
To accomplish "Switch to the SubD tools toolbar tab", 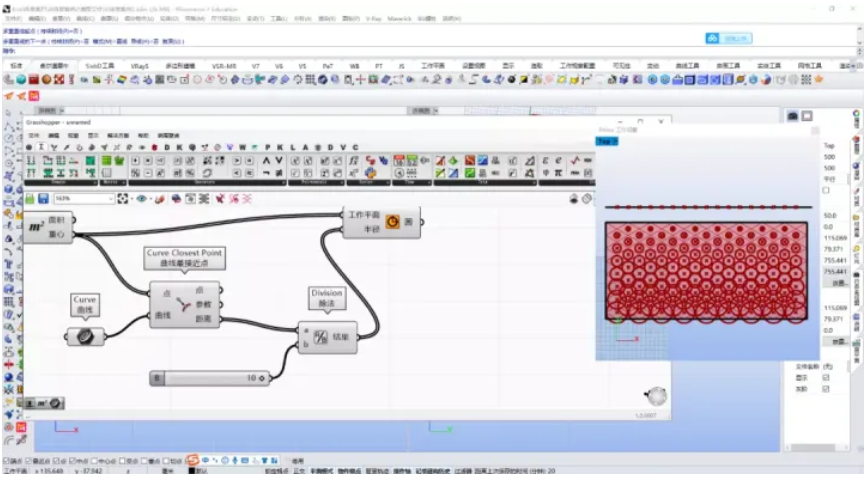I will [99, 66].
